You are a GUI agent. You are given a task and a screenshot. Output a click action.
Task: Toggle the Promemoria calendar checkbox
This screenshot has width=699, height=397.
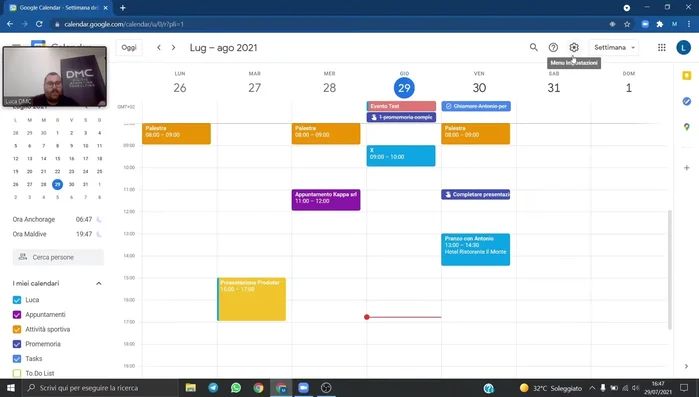pyautogui.click(x=17, y=344)
